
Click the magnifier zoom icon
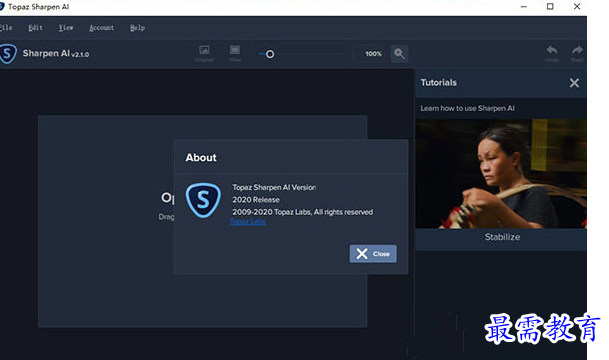(399, 54)
